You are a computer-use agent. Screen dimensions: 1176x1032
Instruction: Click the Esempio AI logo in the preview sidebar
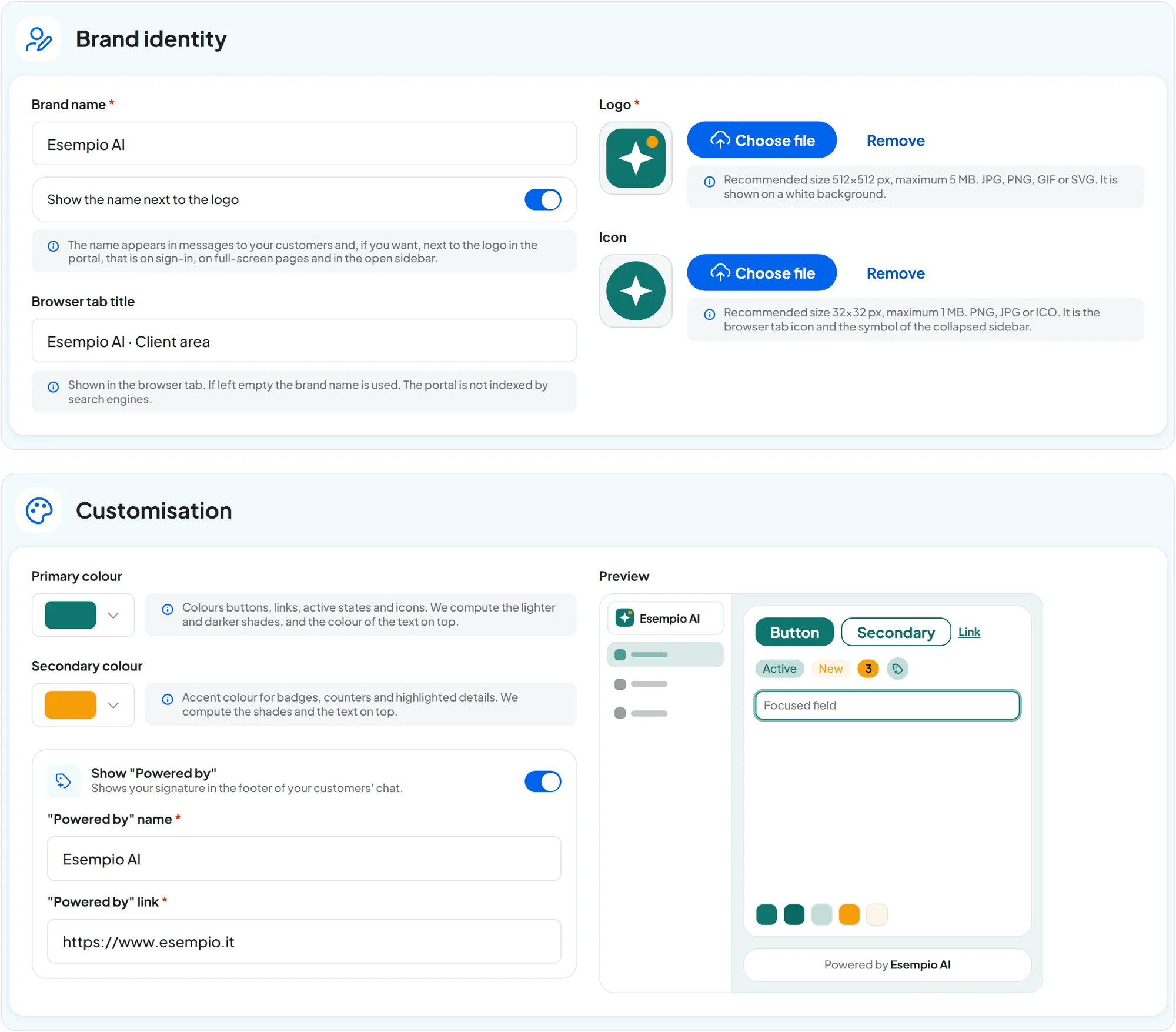(624, 617)
